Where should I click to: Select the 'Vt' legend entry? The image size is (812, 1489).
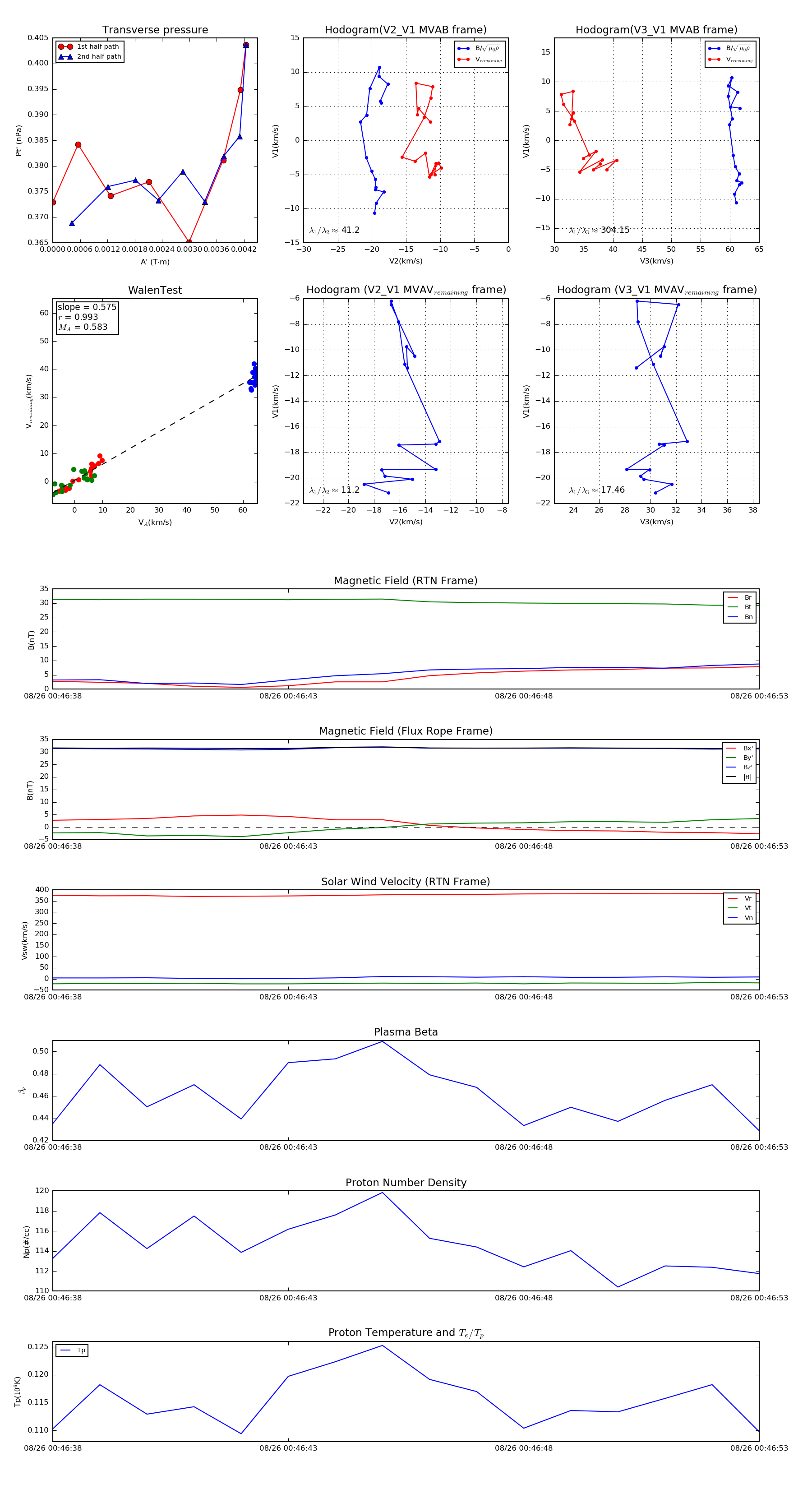tap(740, 908)
